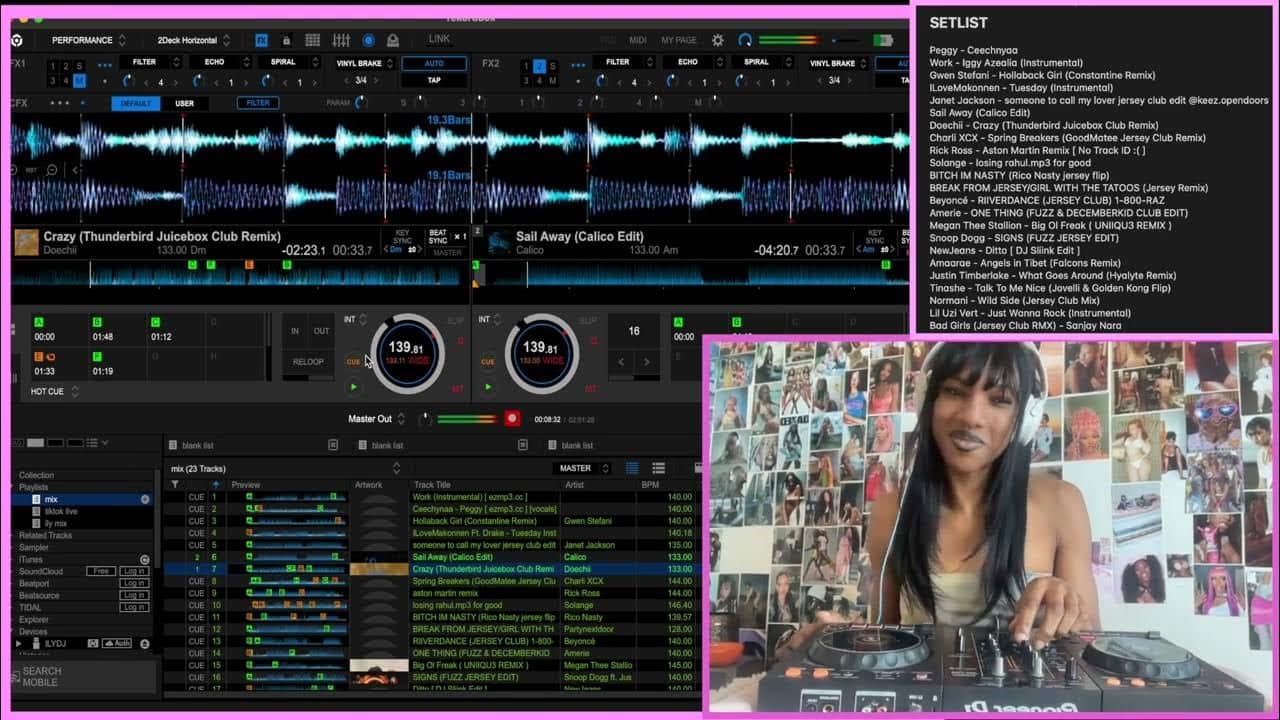Click the loop OUT button on deck 1
This screenshot has height=720, width=1280.
[321, 331]
